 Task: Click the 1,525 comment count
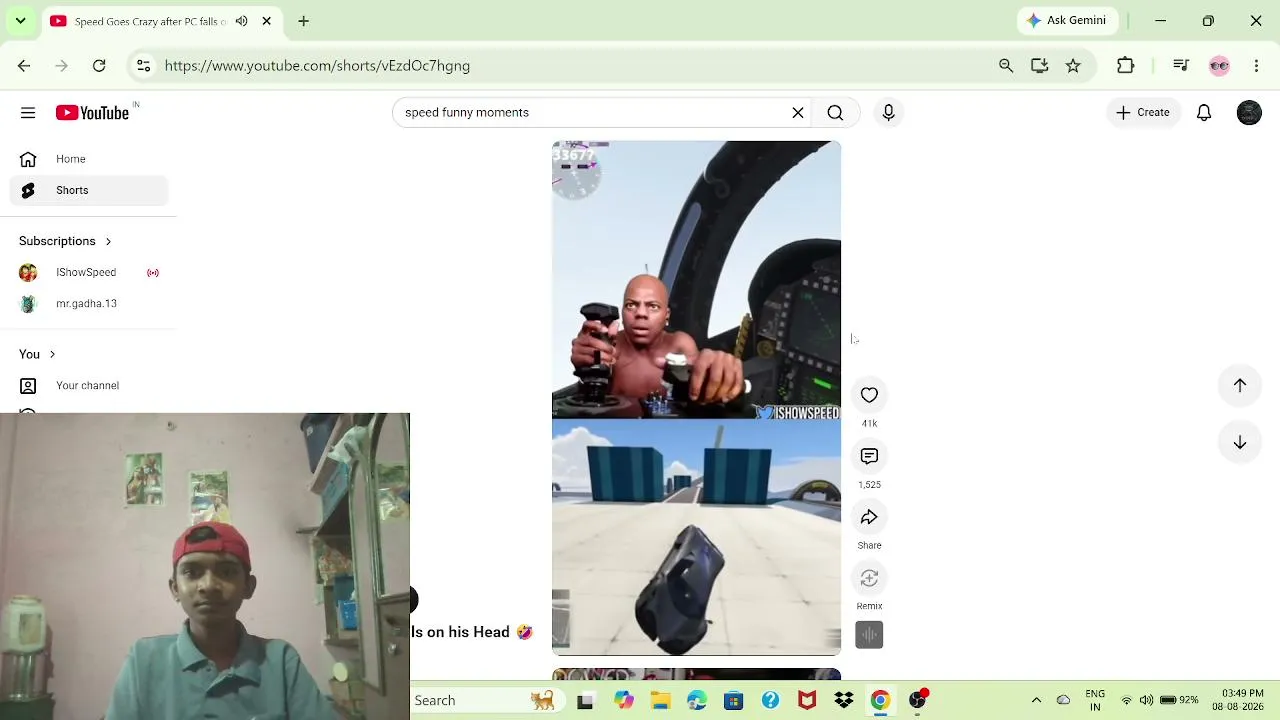(869, 485)
